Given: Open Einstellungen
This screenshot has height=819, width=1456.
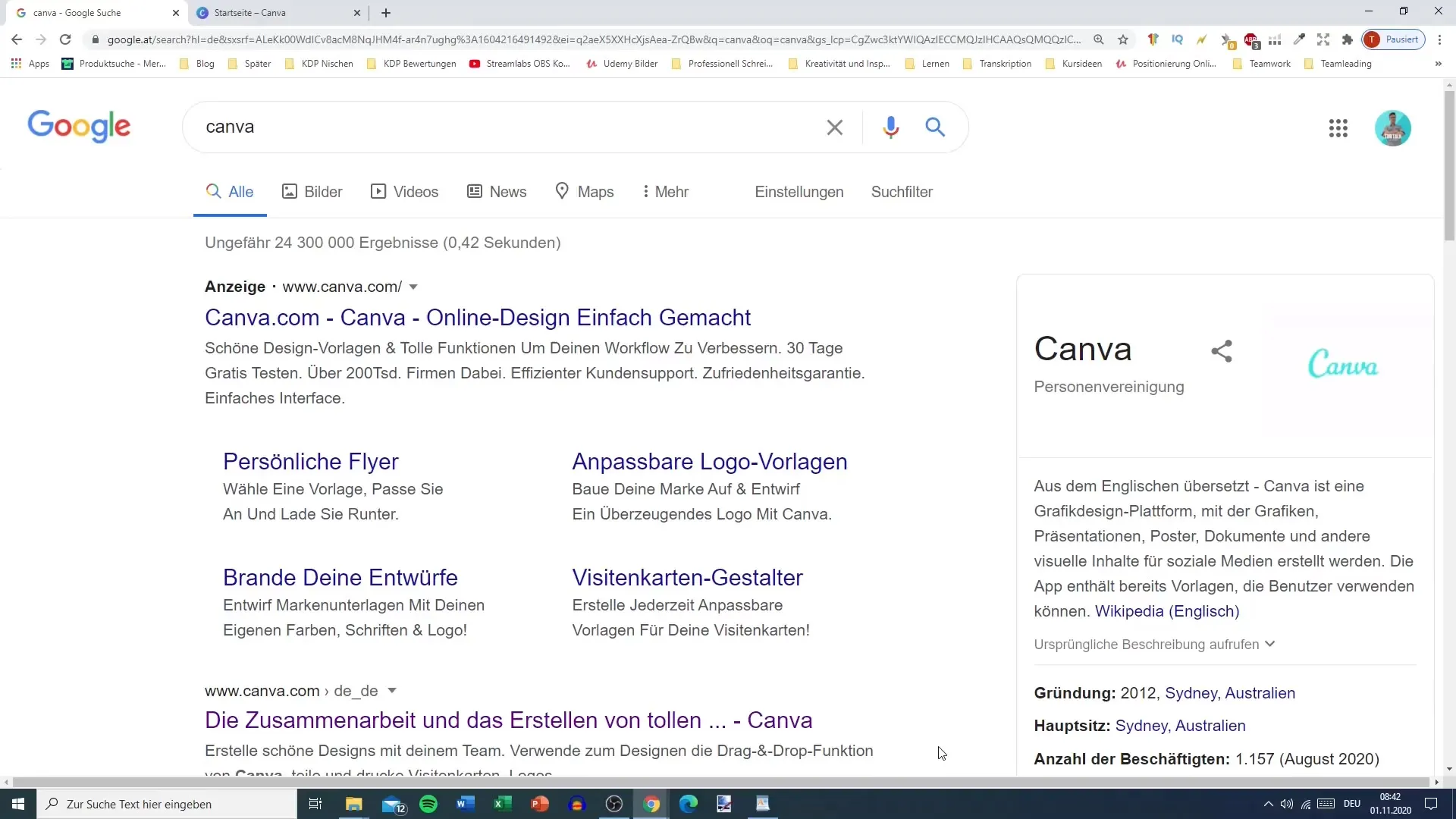Looking at the screenshot, I should 799,192.
